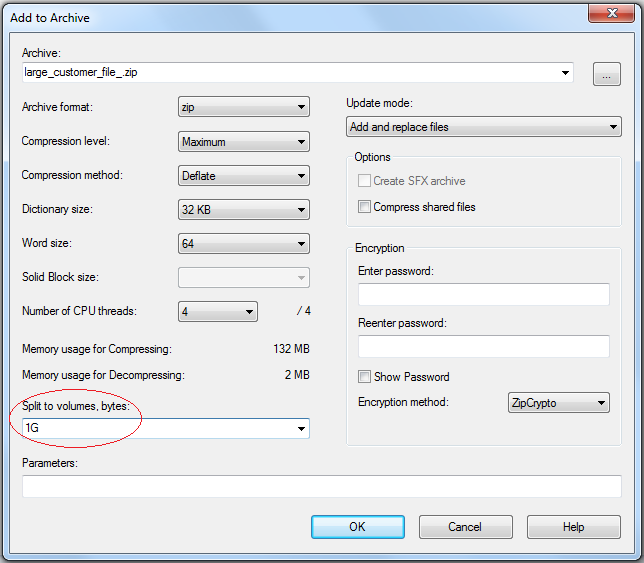
Task: Open Help for the Add to Archive dialog
Action: pyautogui.click(x=573, y=527)
